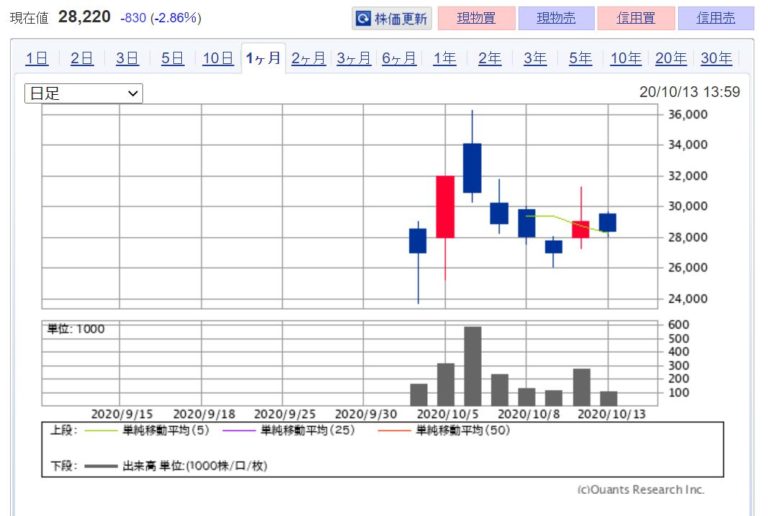Switch to the 2ヶ月 chart period
768x516 pixels.
pyautogui.click(x=309, y=59)
